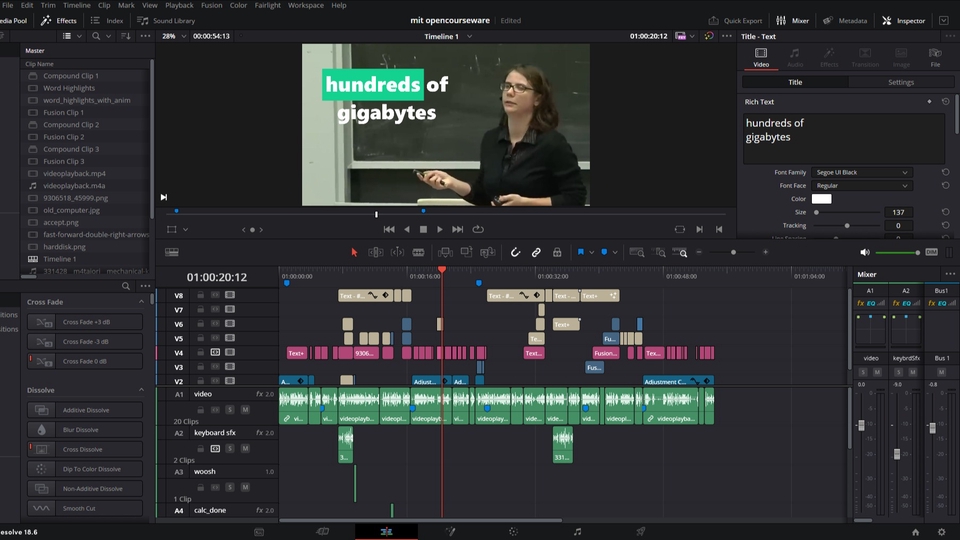960x540 pixels.
Task: Toggle the Inspector panel button
Action: point(904,20)
